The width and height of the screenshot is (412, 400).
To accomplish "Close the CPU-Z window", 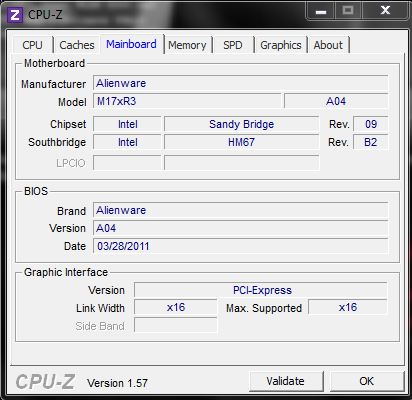I will (385, 11).
